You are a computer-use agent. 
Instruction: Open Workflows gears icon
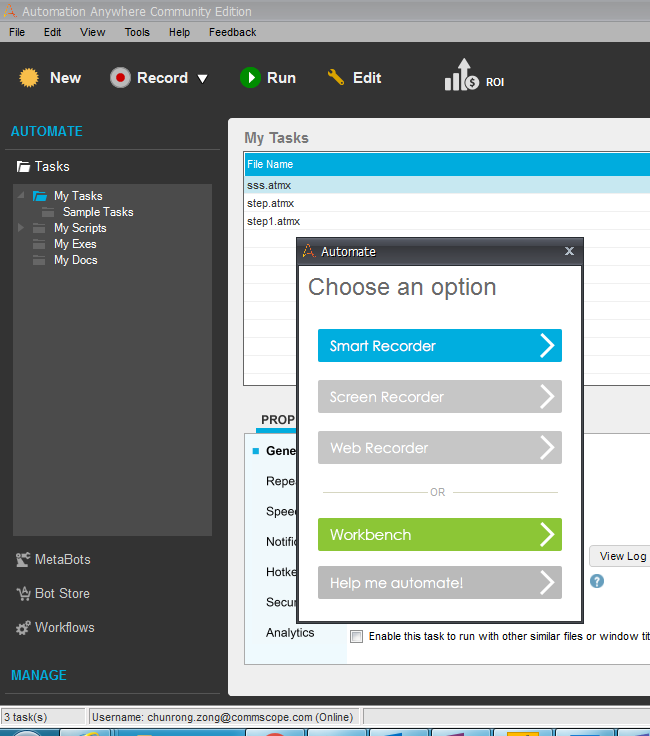(x=23, y=628)
